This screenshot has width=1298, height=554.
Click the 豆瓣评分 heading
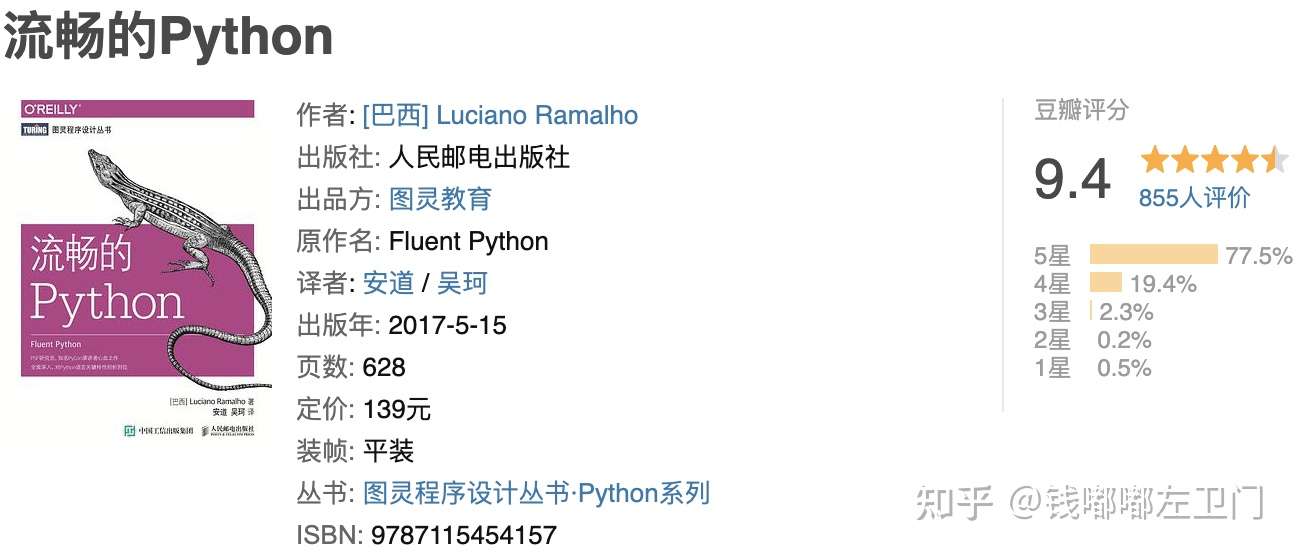tap(1081, 110)
